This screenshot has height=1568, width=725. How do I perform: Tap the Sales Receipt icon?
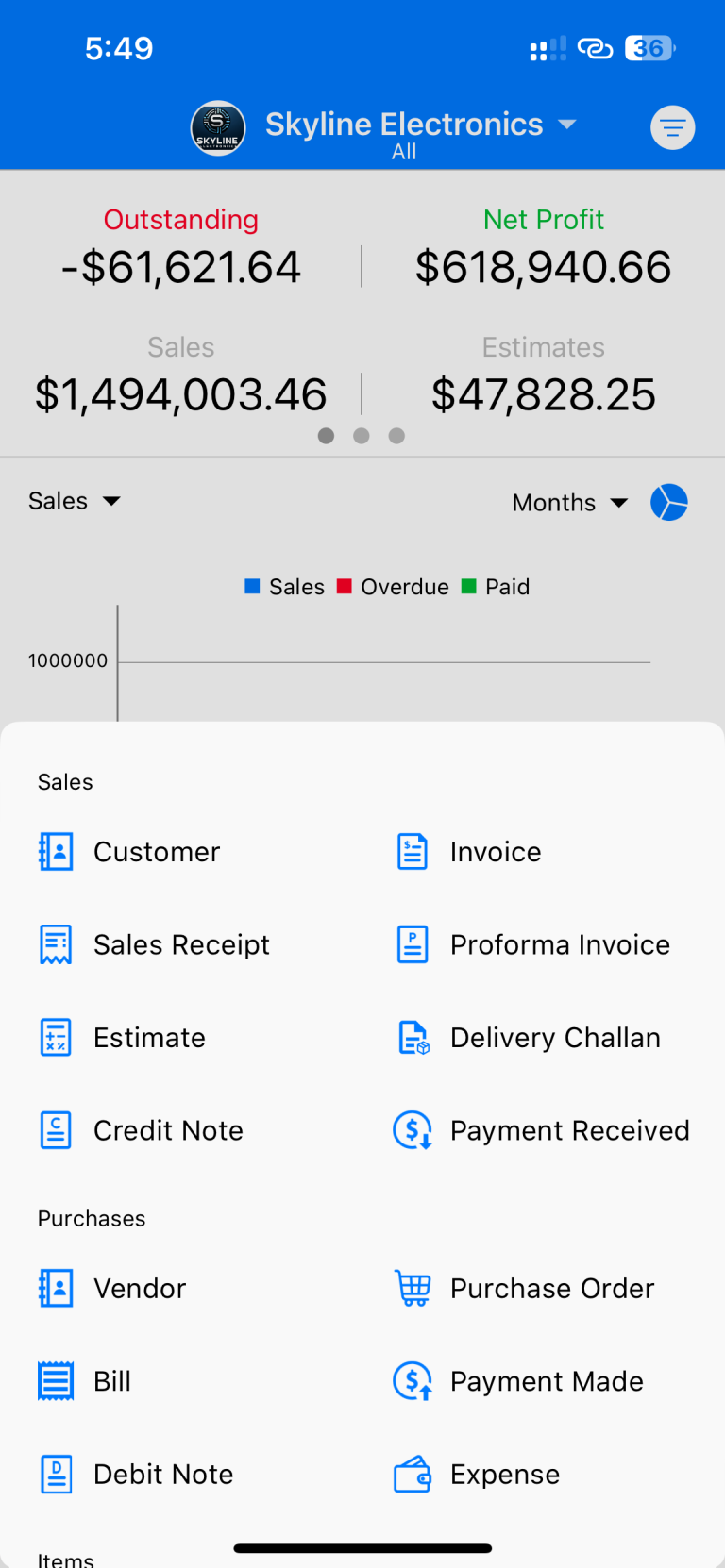click(56, 944)
